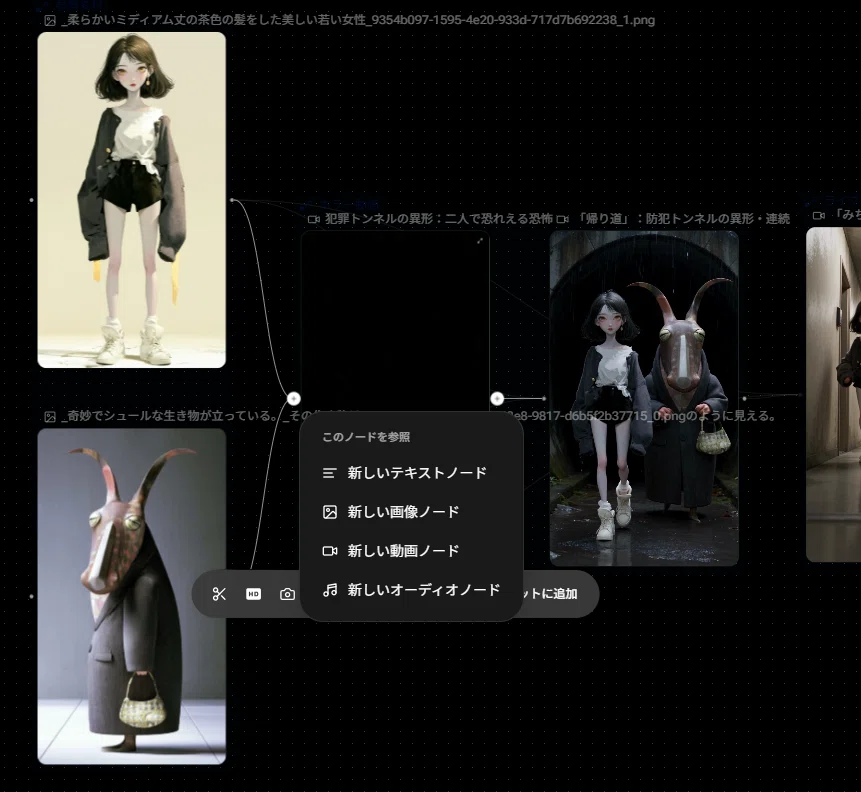Select the scissors crop tool in toolbar

pyautogui.click(x=219, y=594)
